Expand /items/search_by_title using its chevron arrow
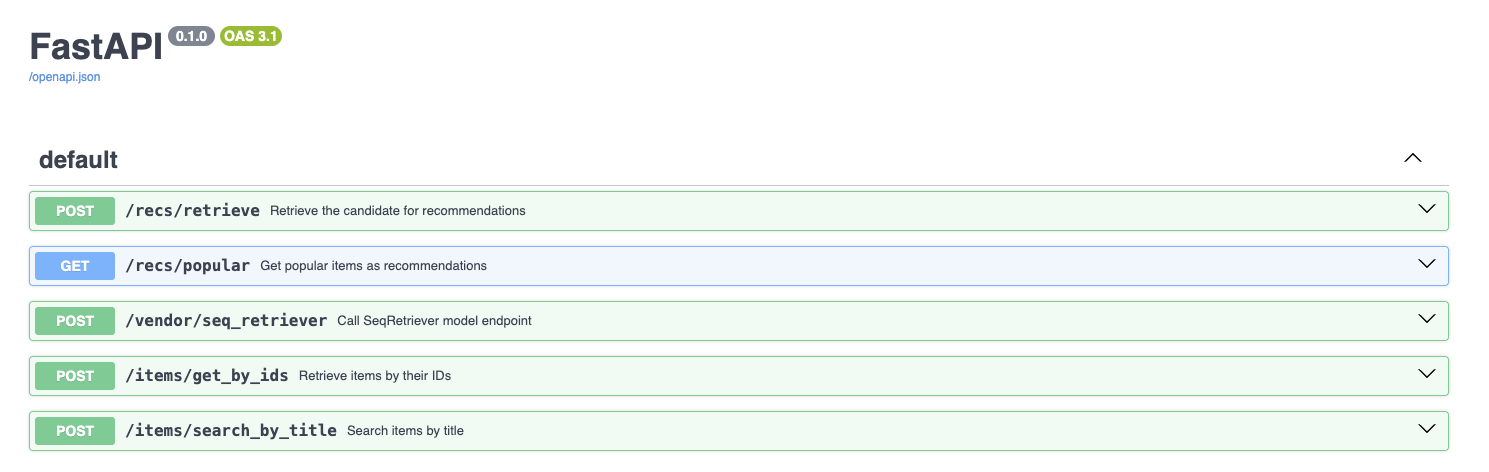 (x=1427, y=429)
